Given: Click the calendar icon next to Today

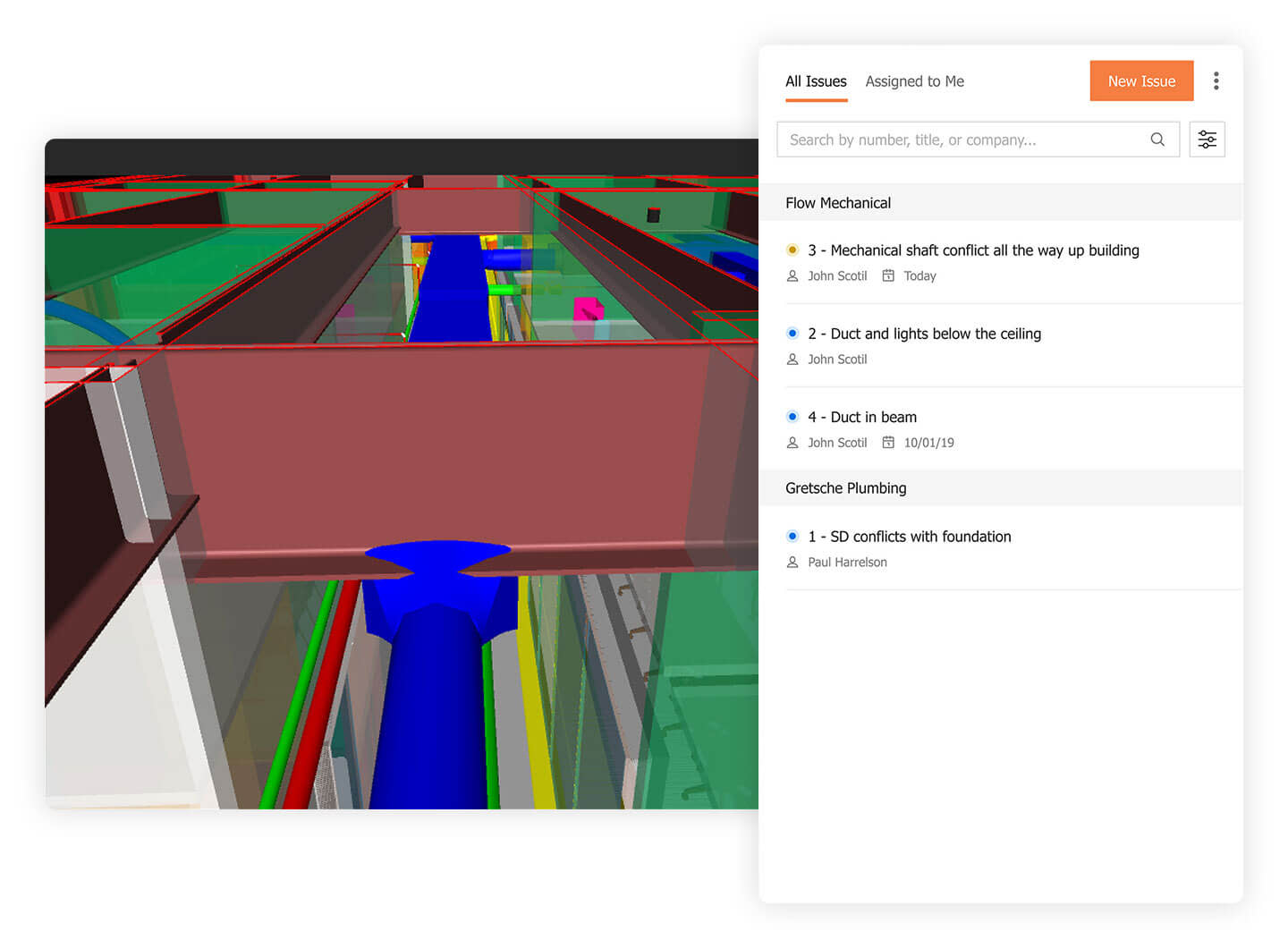Looking at the screenshot, I should point(888,276).
